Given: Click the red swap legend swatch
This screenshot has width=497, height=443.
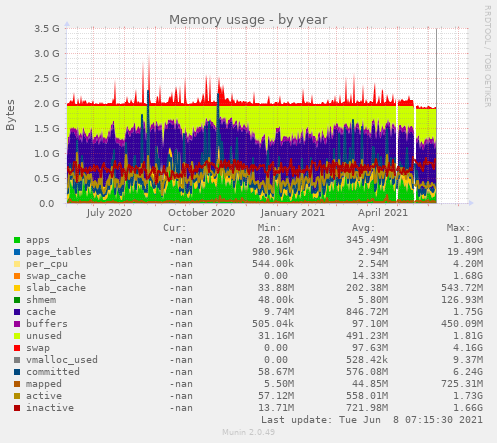Looking at the screenshot, I should (17, 348).
